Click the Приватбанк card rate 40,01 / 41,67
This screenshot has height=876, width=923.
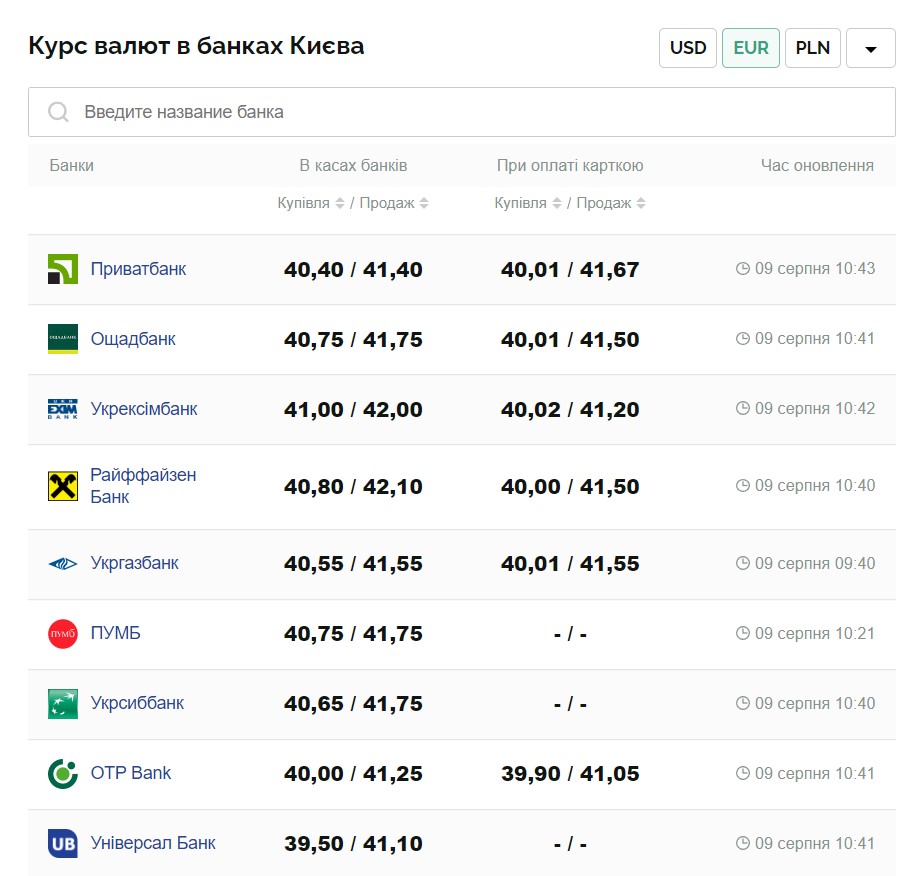570,270
